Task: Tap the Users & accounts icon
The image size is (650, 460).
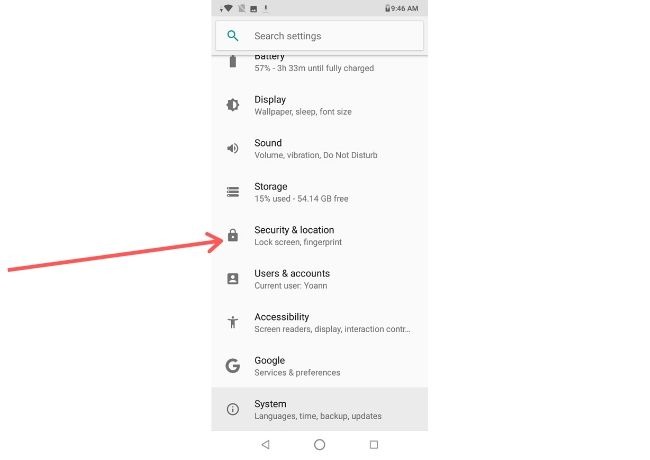Action: (233, 279)
